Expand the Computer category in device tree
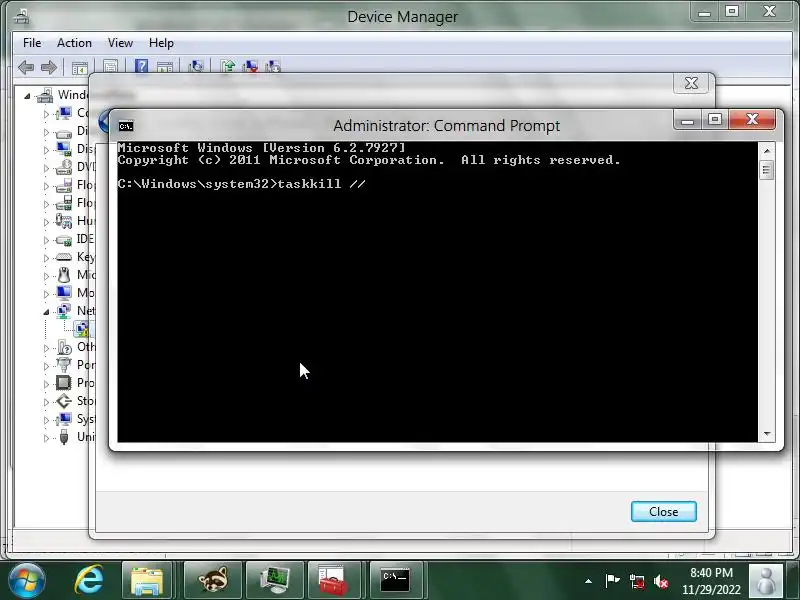The height and width of the screenshot is (600, 800). tap(46, 114)
